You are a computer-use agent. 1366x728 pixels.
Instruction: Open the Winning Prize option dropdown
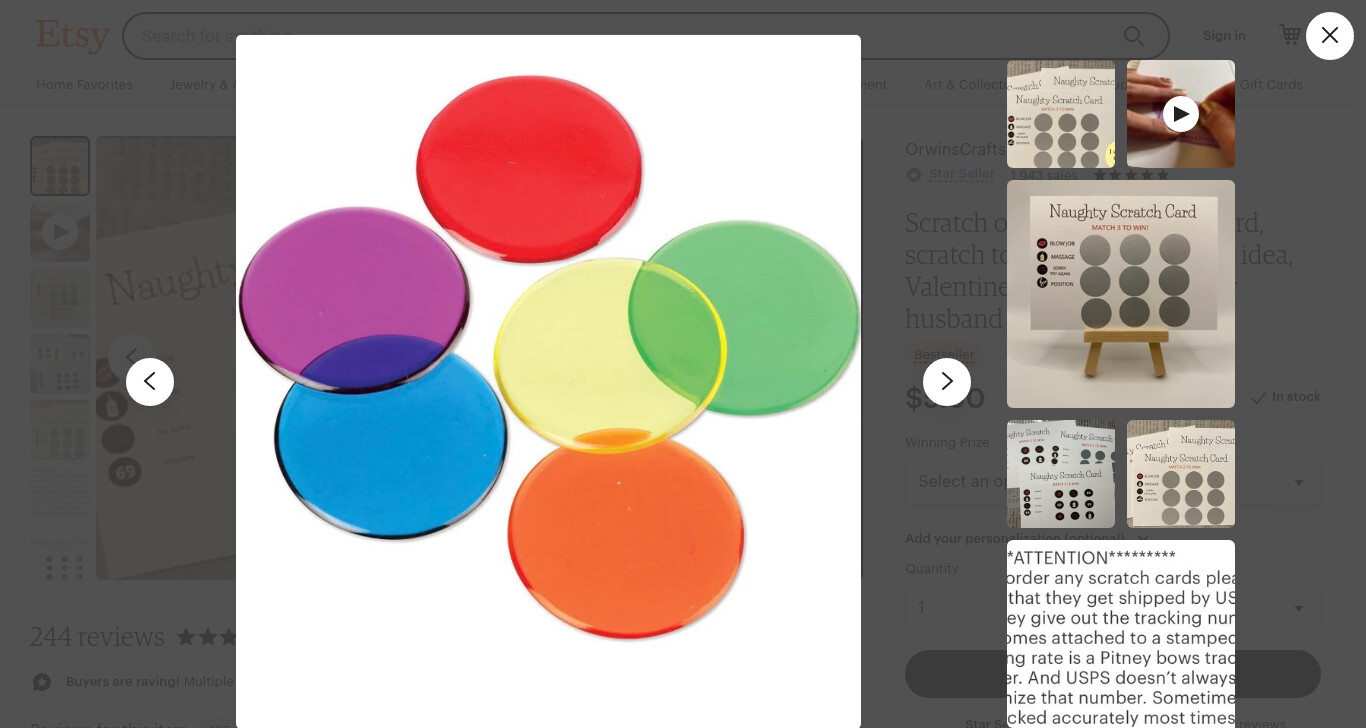tap(1114, 482)
